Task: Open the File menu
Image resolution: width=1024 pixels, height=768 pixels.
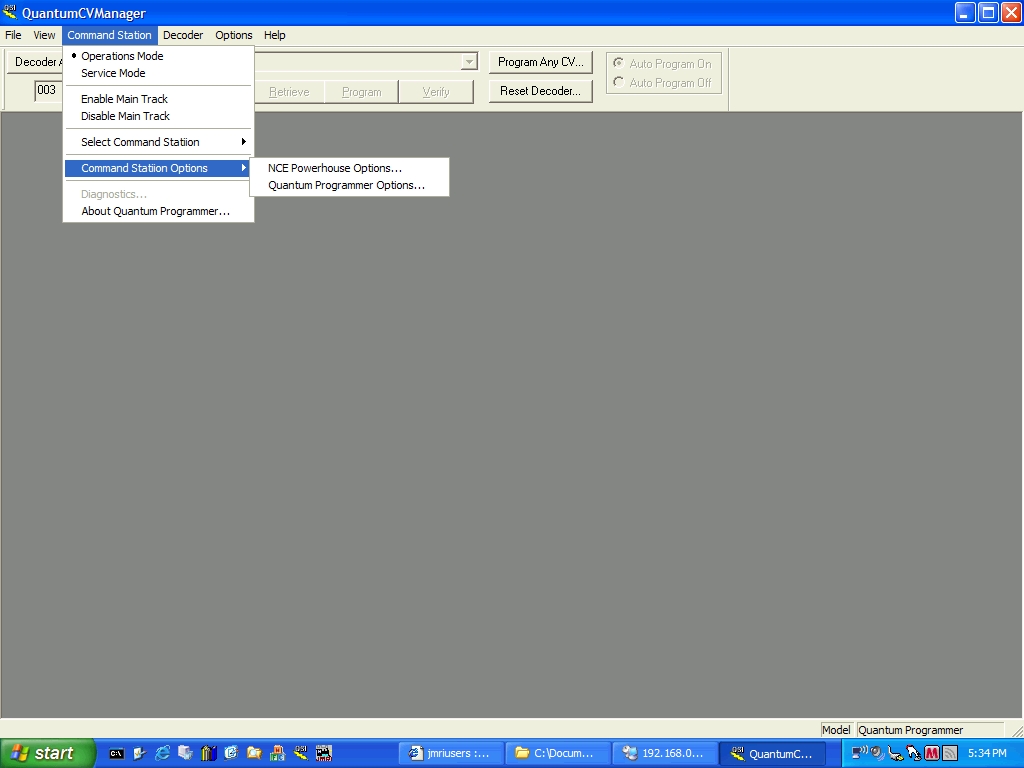Action: (x=13, y=35)
